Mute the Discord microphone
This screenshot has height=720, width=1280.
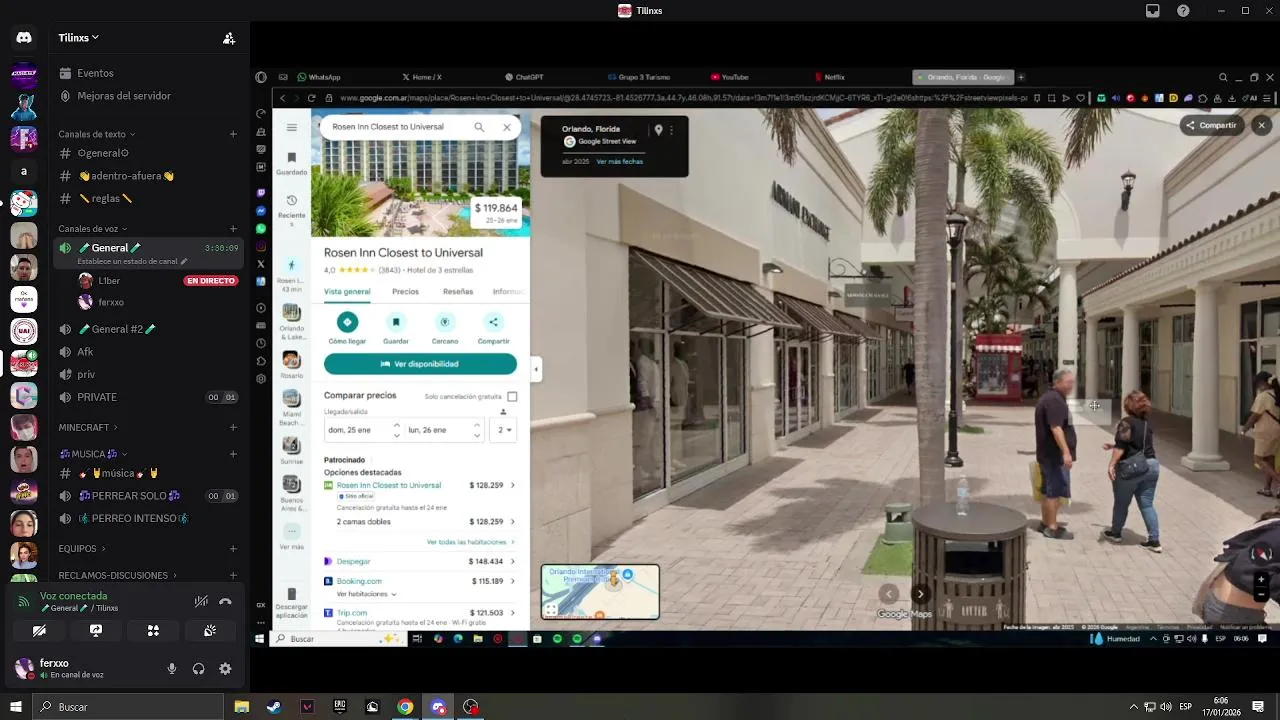pos(172,669)
